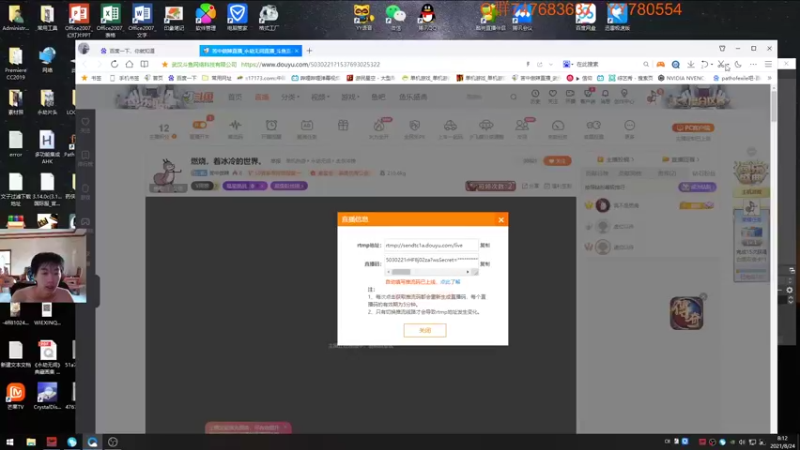Viewport: 800px width, 450px height.
Task: Copy the rtmp address
Action: 485,245
